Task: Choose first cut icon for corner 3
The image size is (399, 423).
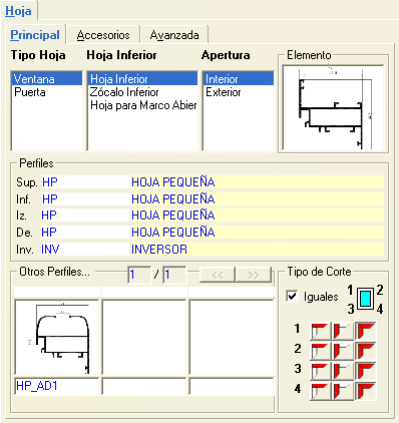Action: [320, 371]
